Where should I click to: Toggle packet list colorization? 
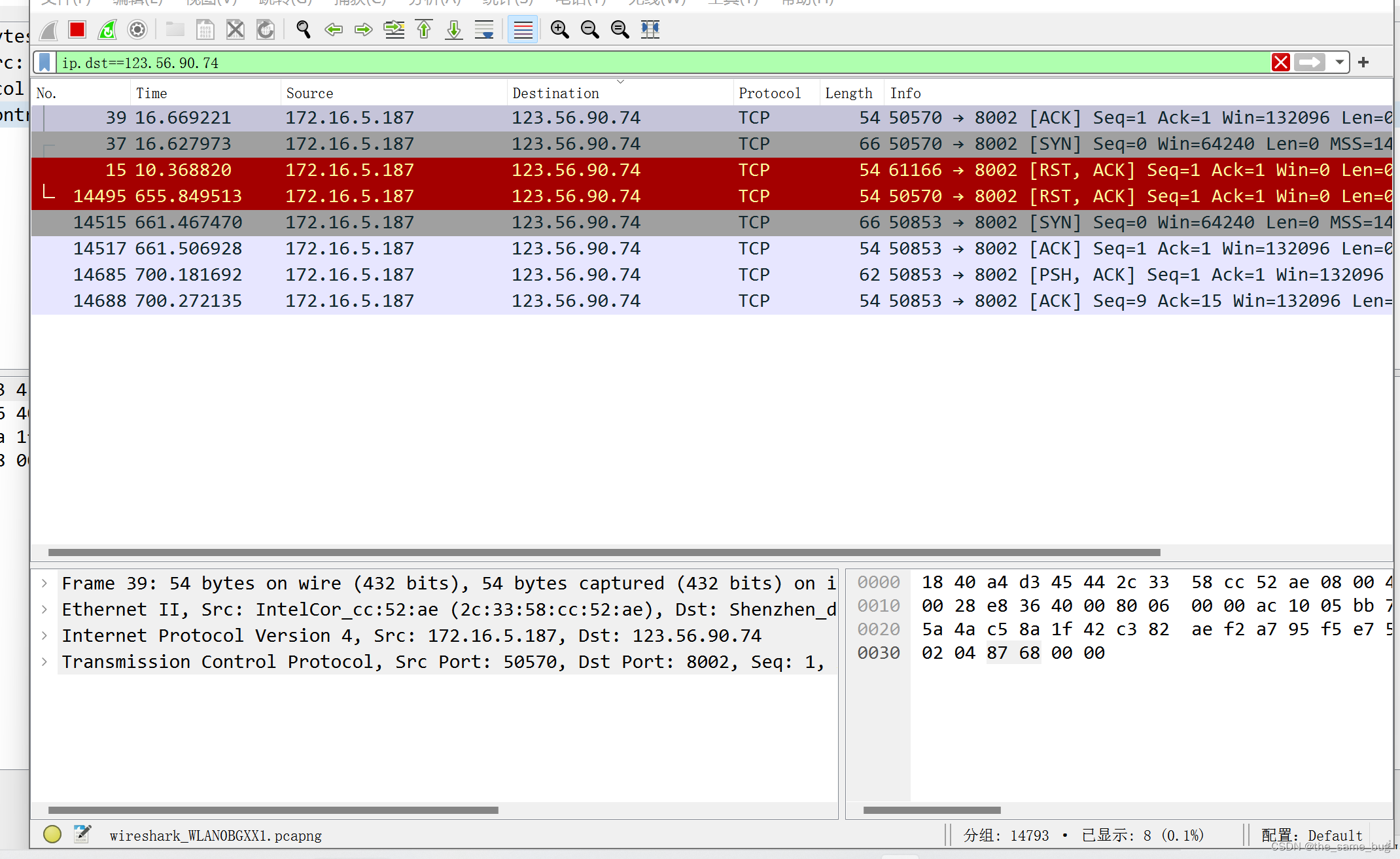(523, 29)
